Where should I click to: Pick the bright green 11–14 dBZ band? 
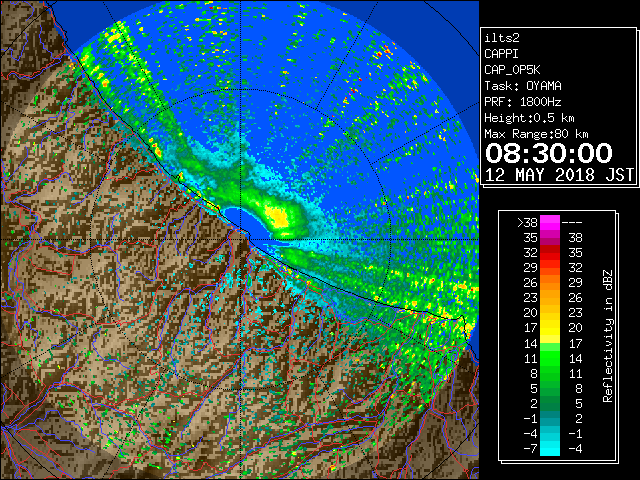click(x=550, y=358)
